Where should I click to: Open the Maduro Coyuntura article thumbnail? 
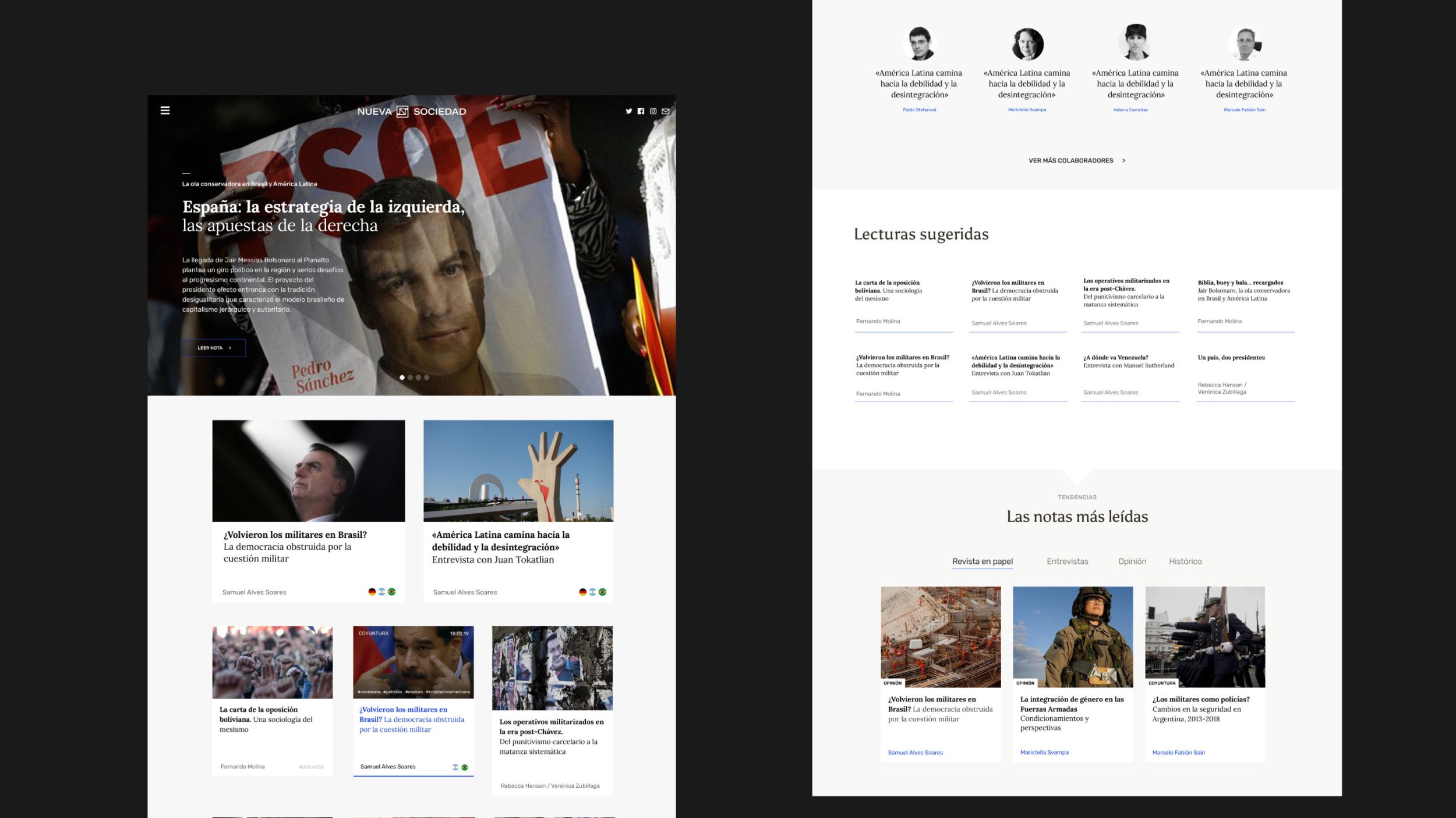click(413, 662)
